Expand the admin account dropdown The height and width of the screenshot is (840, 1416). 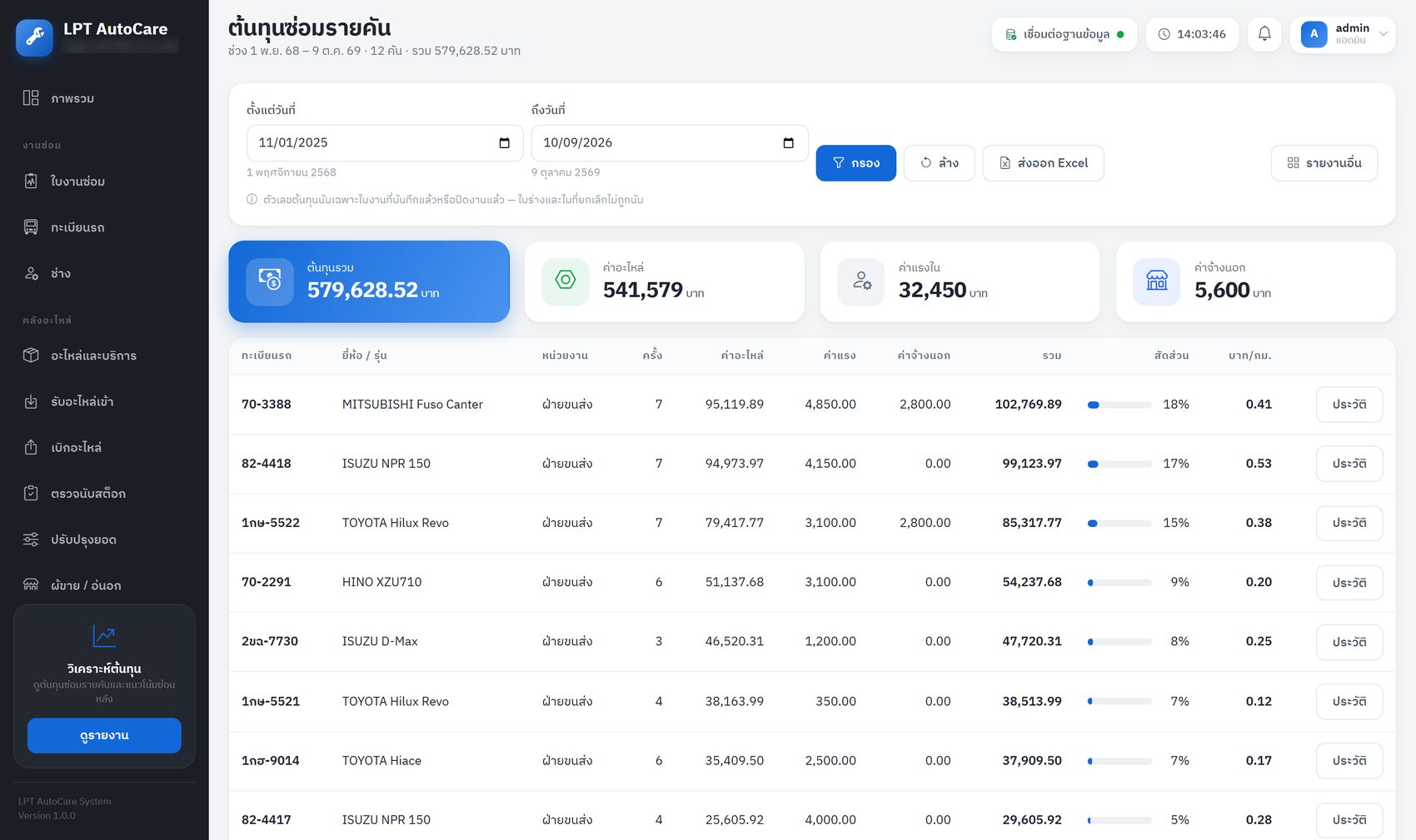(1384, 34)
